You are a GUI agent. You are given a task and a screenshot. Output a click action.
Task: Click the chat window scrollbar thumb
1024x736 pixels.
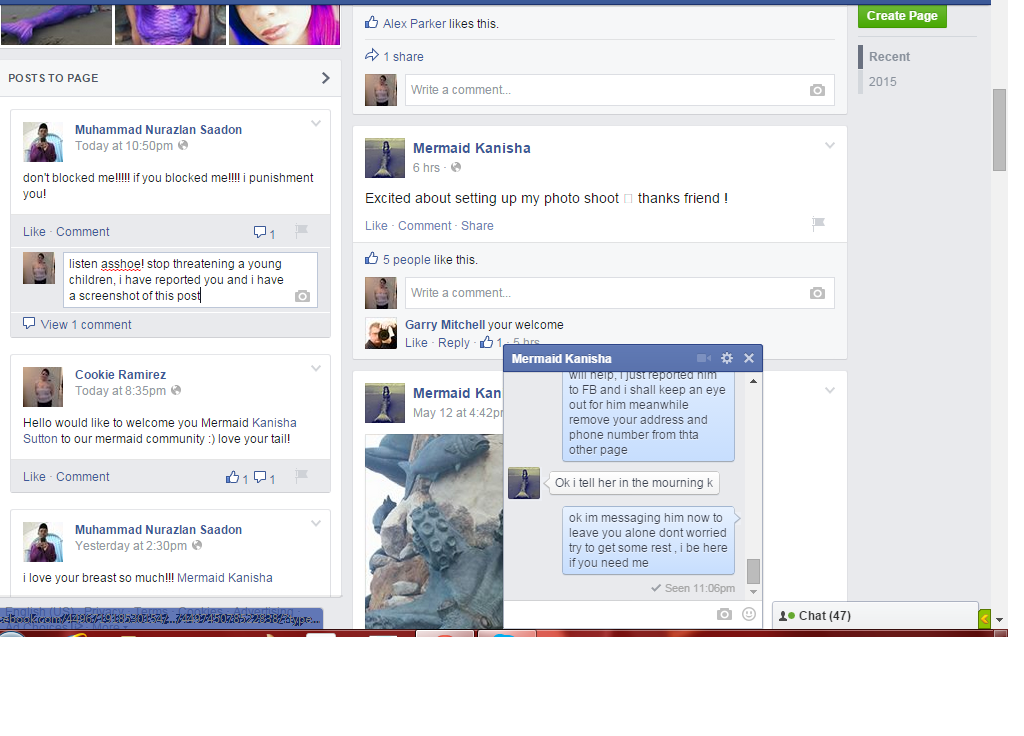point(753,571)
